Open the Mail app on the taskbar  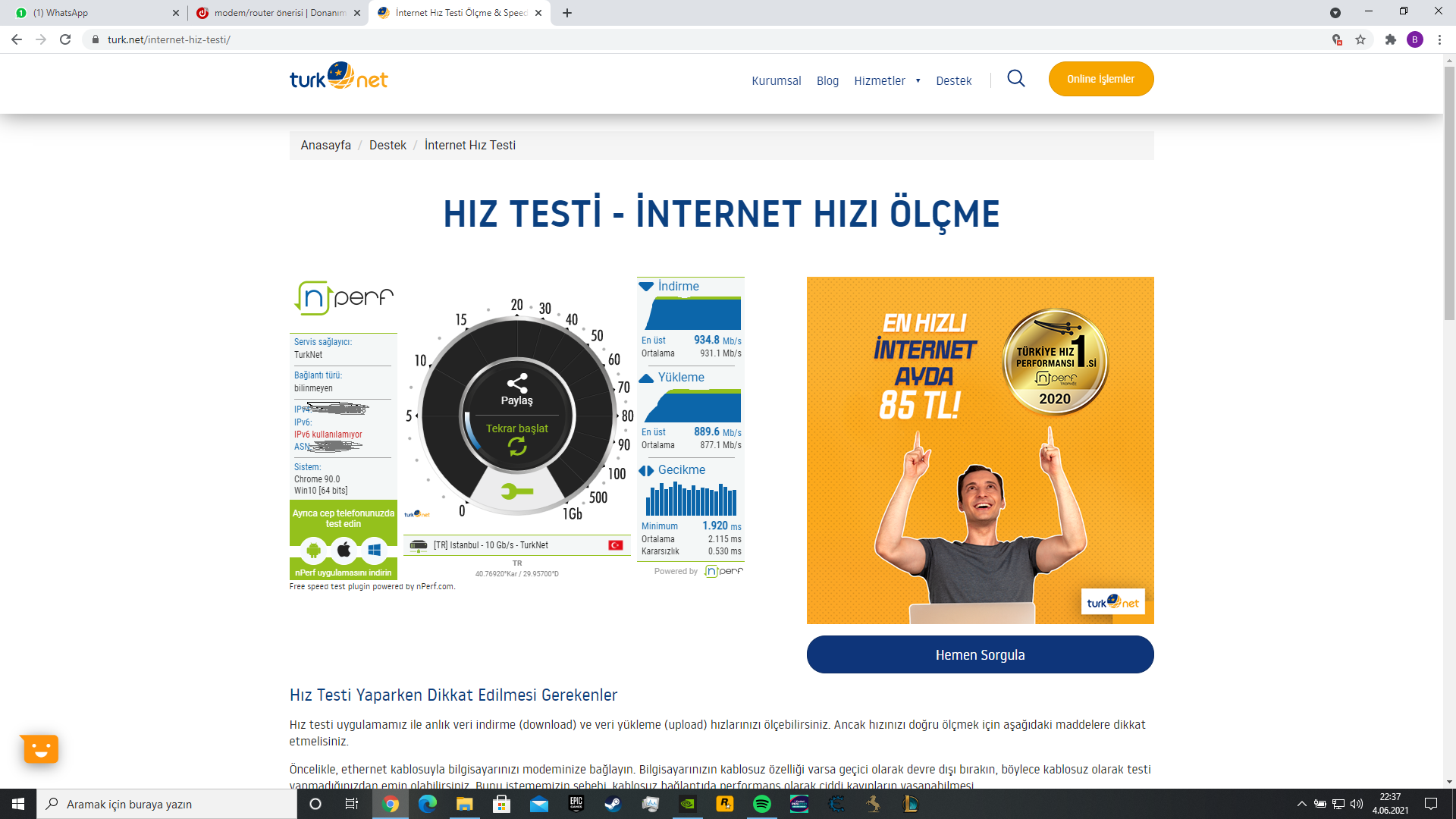coord(539,804)
